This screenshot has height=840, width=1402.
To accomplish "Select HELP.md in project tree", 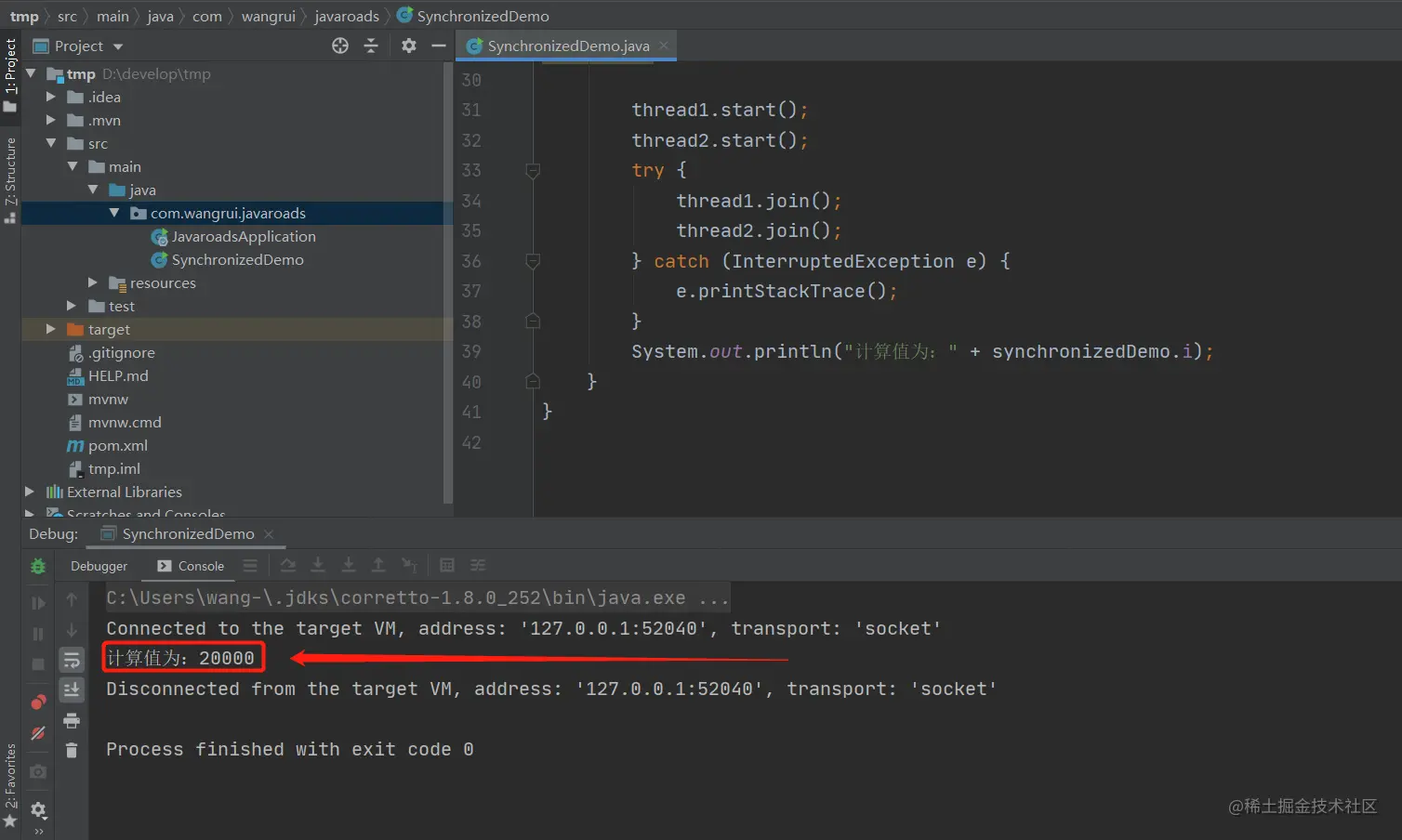I will (108, 375).
